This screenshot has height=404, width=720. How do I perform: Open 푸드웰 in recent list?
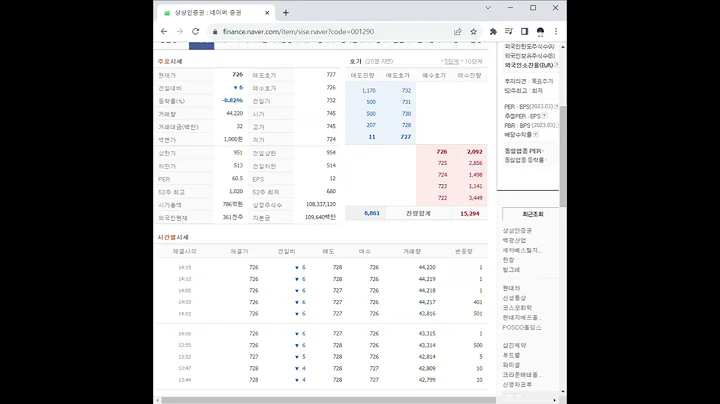(x=511, y=355)
